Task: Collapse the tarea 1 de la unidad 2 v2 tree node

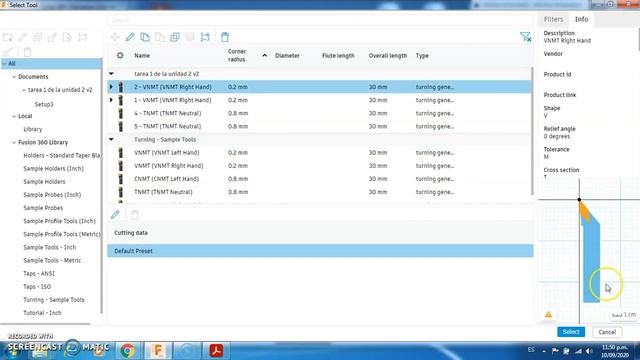Action: pos(24,90)
